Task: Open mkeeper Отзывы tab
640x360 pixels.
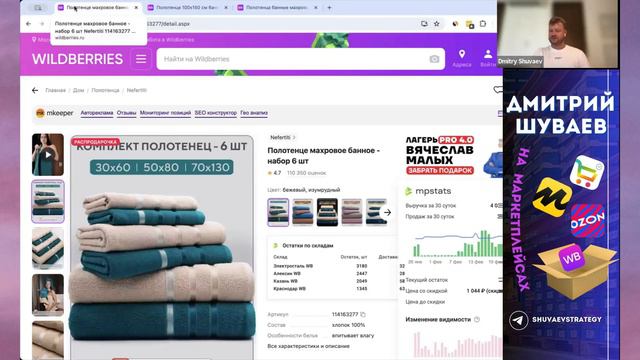Action: 127,113
